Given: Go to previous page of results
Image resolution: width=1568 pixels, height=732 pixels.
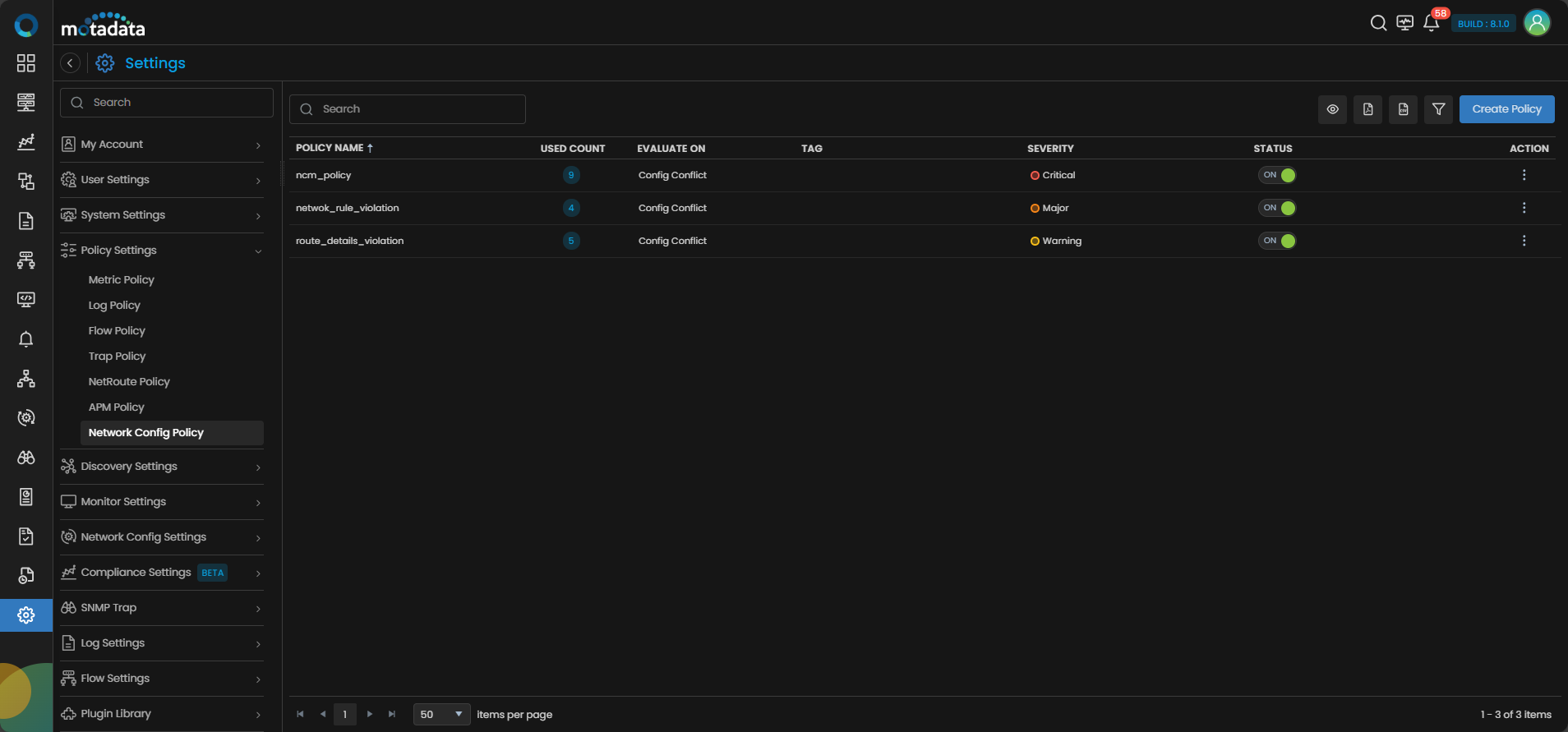Looking at the screenshot, I should (323, 715).
